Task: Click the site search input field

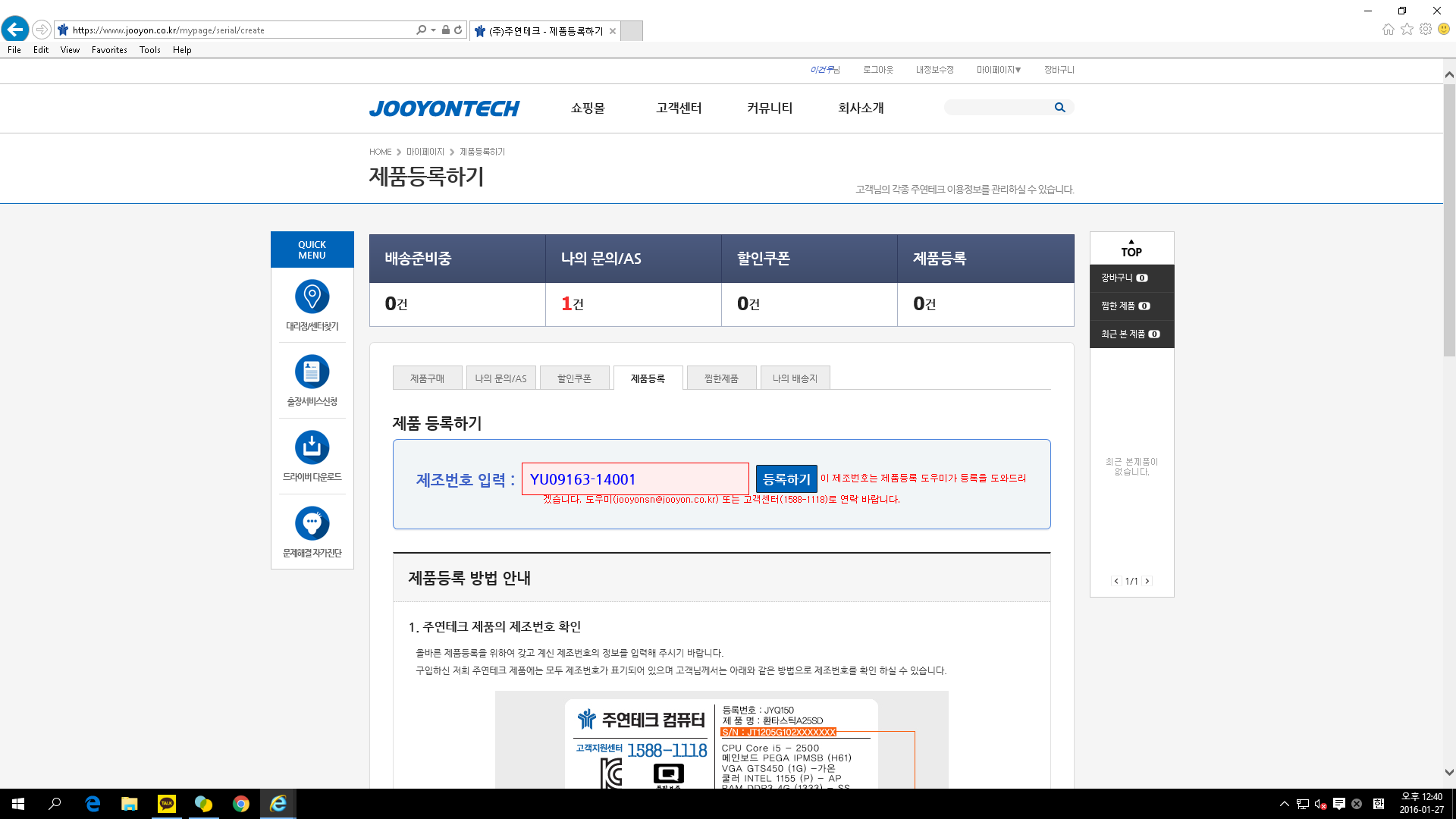Action: point(998,108)
